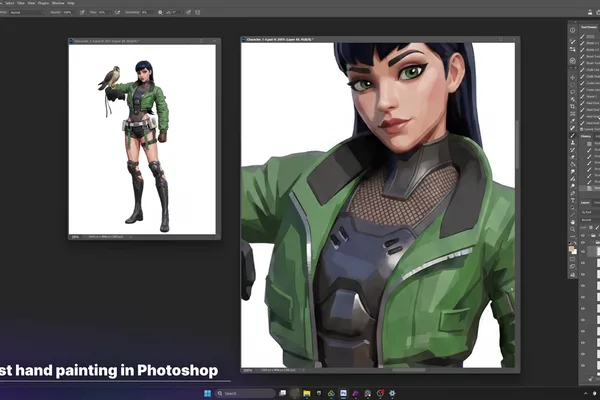The image size is (600, 400).
Task: Select the Marquee selection tool
Action: coord(572,85)
